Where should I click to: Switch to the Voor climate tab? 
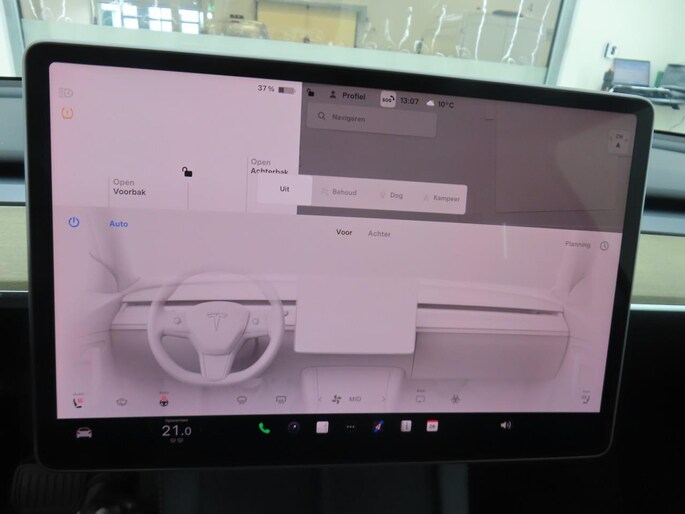coord(344,232)
